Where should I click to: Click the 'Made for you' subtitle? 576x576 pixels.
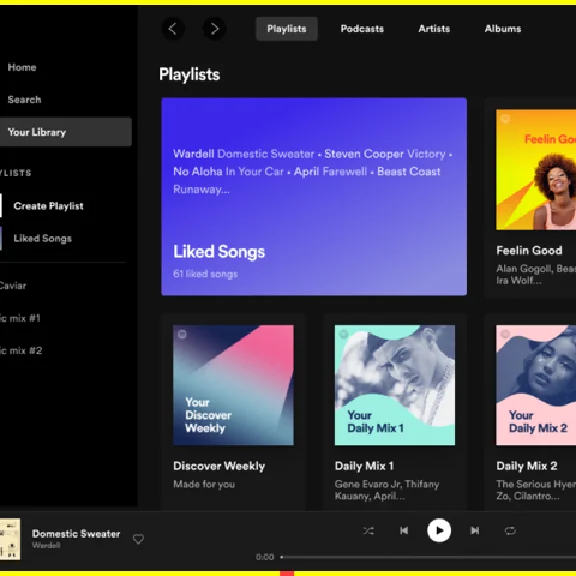[x=204, y=484]
